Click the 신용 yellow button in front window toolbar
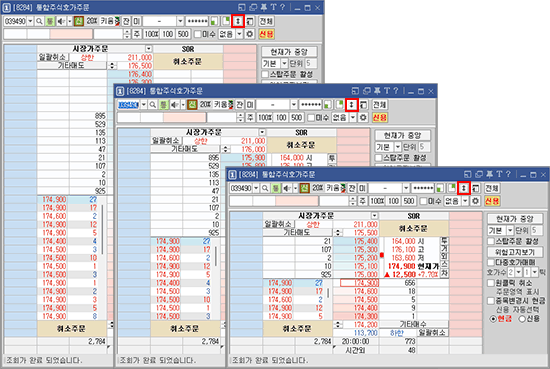This screenshot has width=550, height=369. [492, 201]
